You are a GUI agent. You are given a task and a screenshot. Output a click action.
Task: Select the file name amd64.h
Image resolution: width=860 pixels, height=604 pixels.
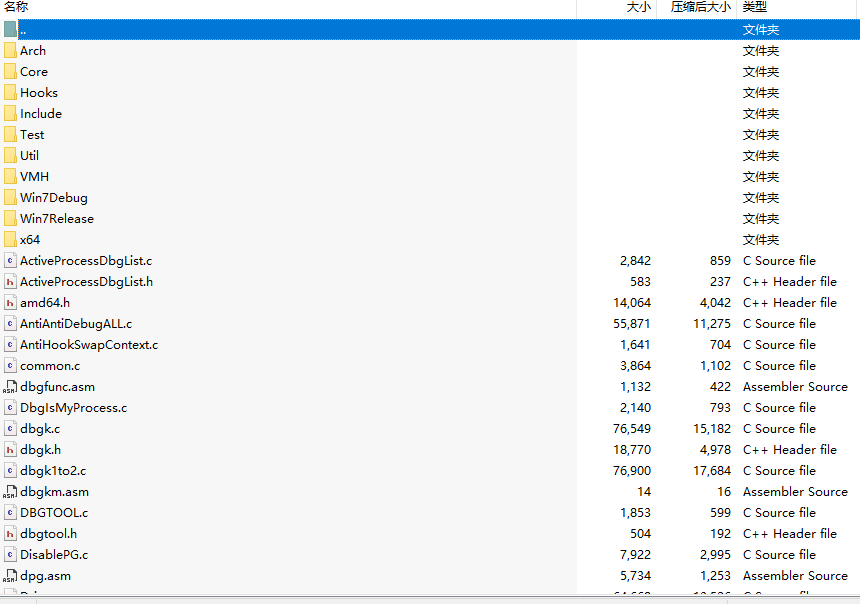pos(45,303)
